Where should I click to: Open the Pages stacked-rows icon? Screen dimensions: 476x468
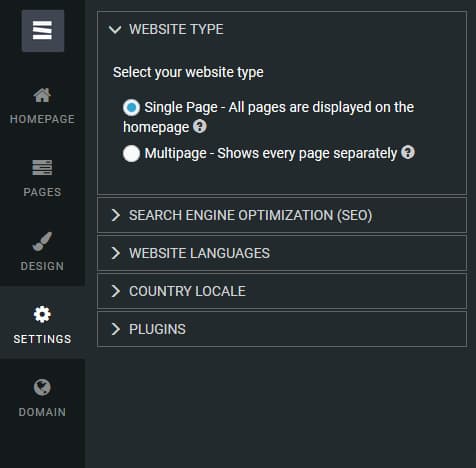42,168
